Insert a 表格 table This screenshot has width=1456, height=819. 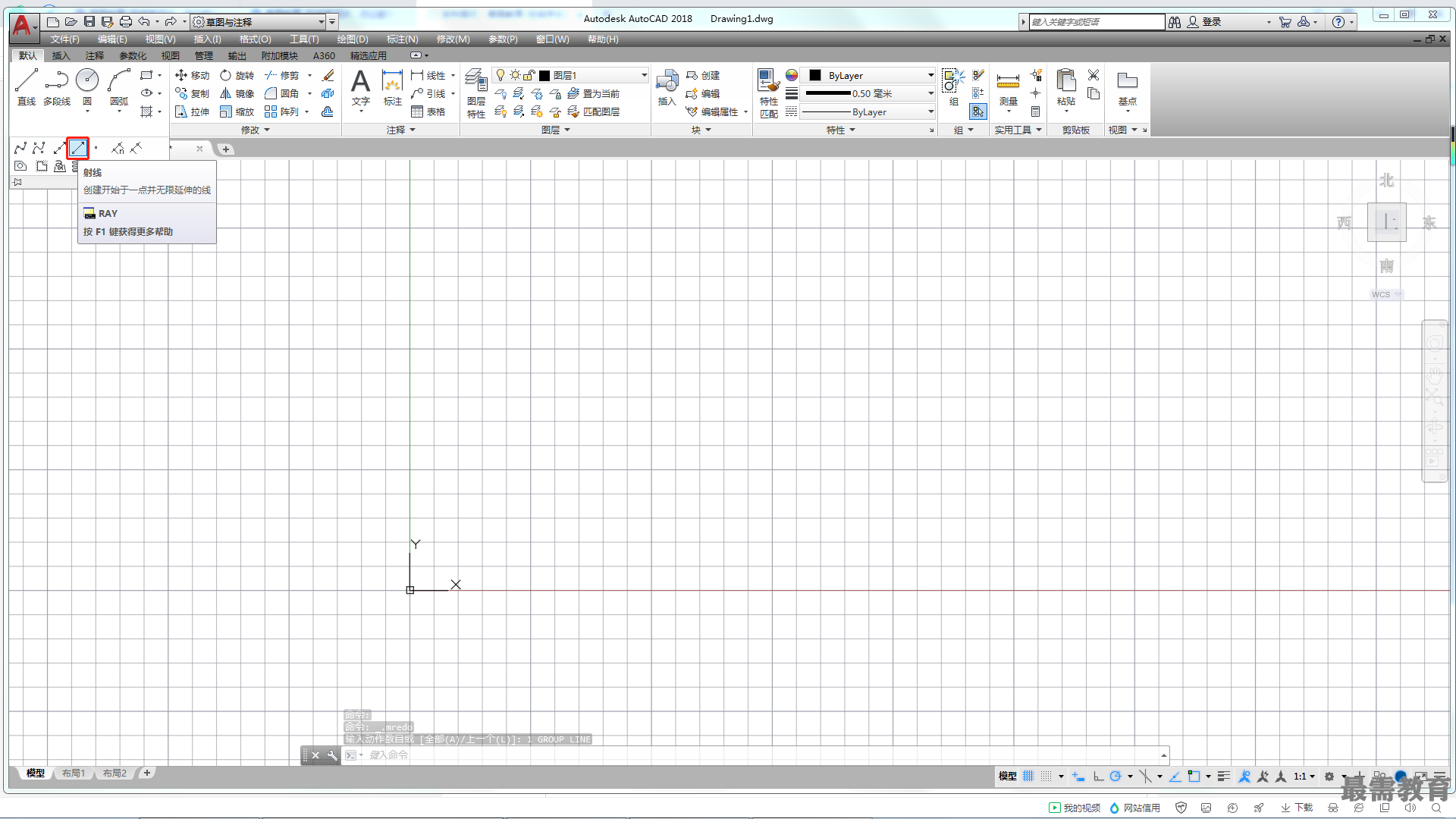coord(428,111)
